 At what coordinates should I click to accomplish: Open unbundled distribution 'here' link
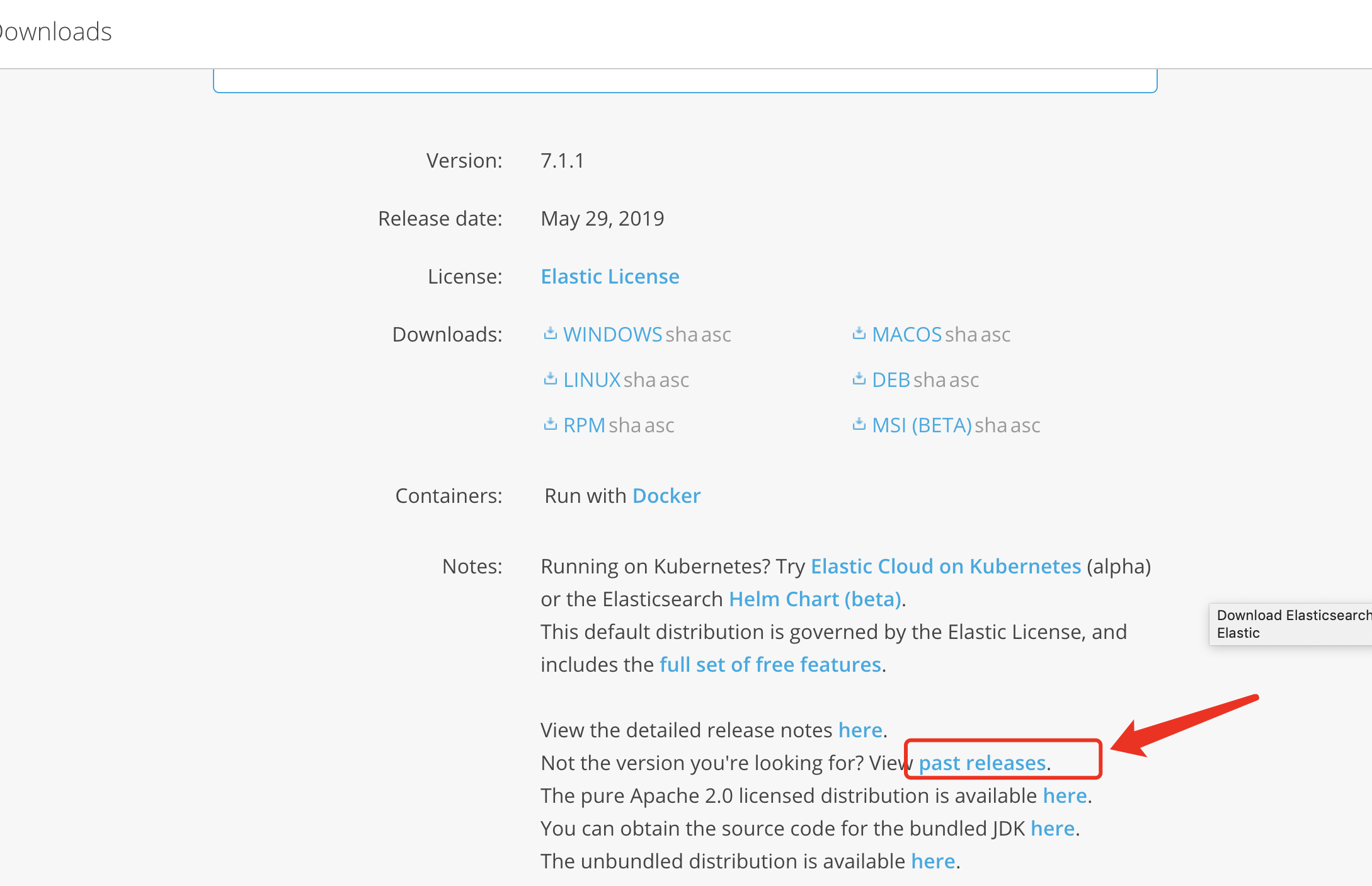(934, 861)
